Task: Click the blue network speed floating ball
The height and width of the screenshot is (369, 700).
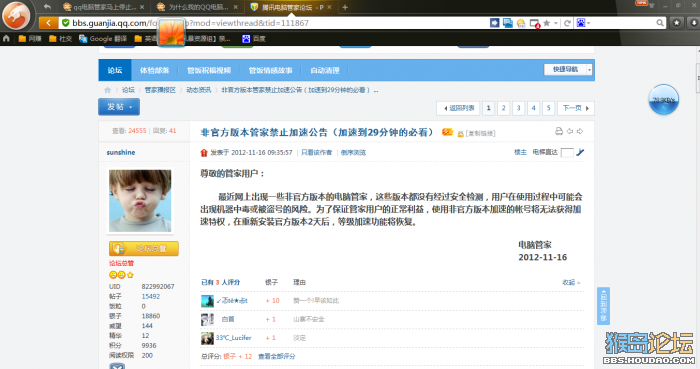Action: pyautogui.click(x=663, y=100)
